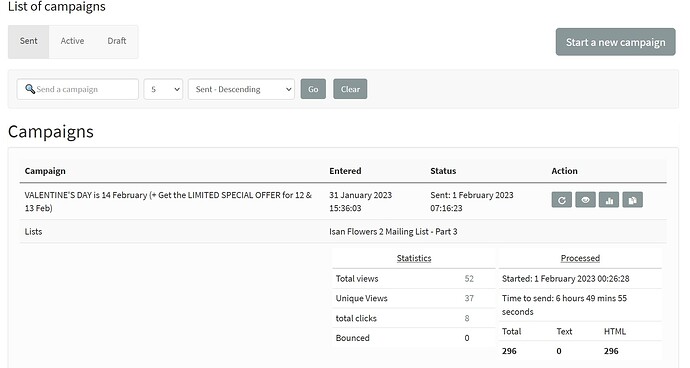The height and width of the screenshot is (368, 690).
Task: Click the Action column header
Action: [x=565, y=171]
